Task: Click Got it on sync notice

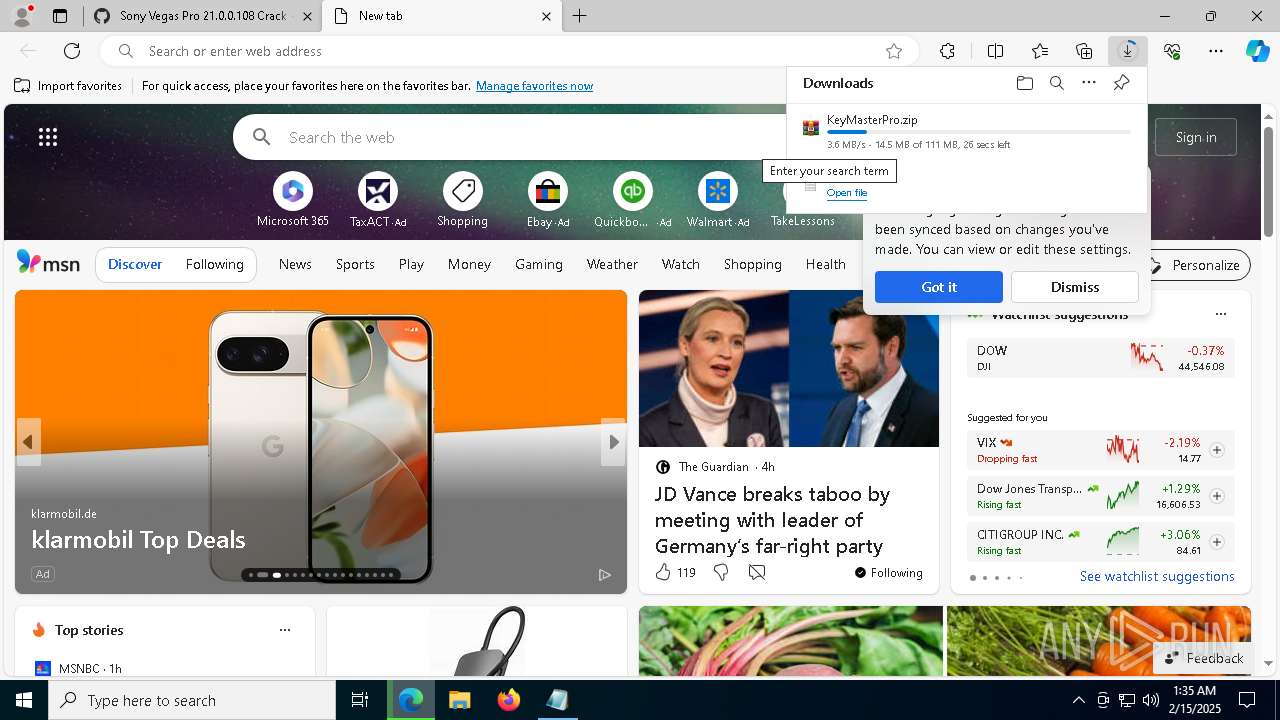Action: coord(938,287)
